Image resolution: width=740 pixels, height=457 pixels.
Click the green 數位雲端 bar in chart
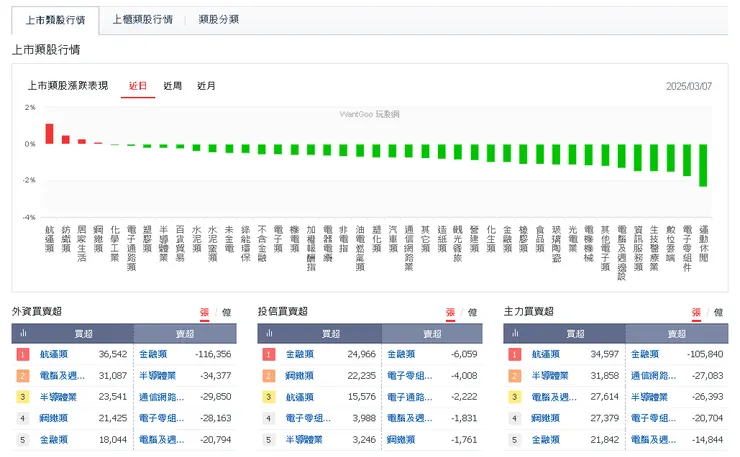pos(671,158)
